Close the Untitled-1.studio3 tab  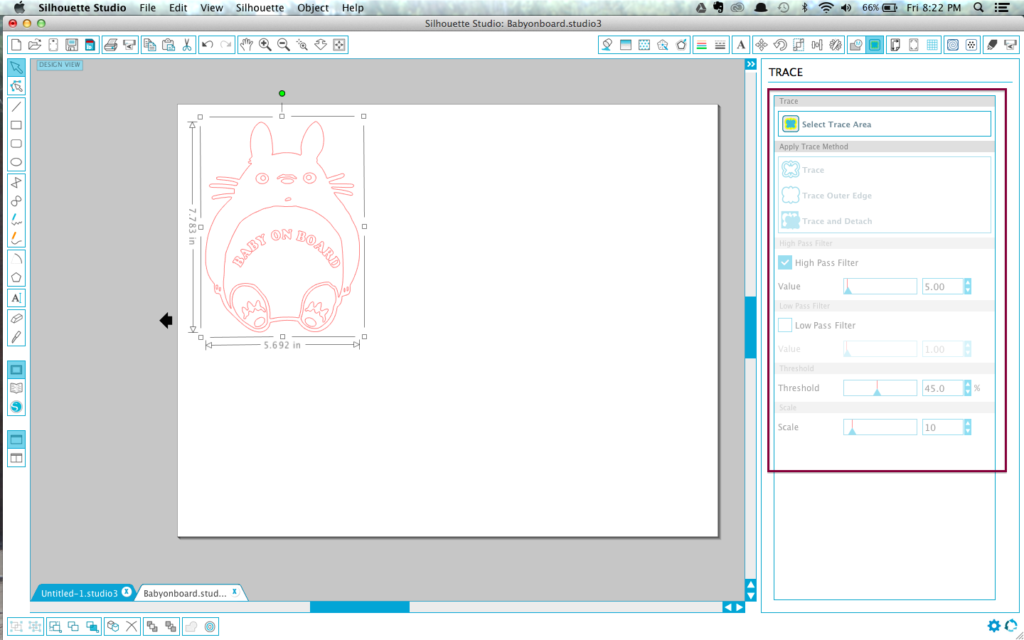(x=127, y=592)
